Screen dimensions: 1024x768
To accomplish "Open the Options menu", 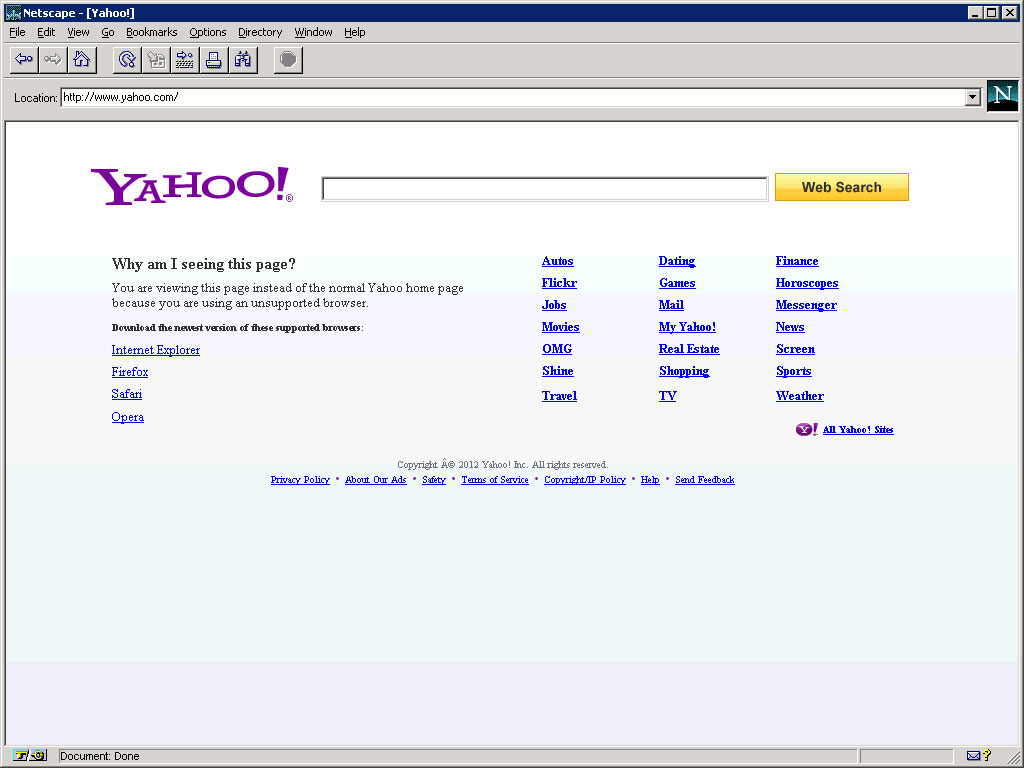I will click(x=208, y=32).
